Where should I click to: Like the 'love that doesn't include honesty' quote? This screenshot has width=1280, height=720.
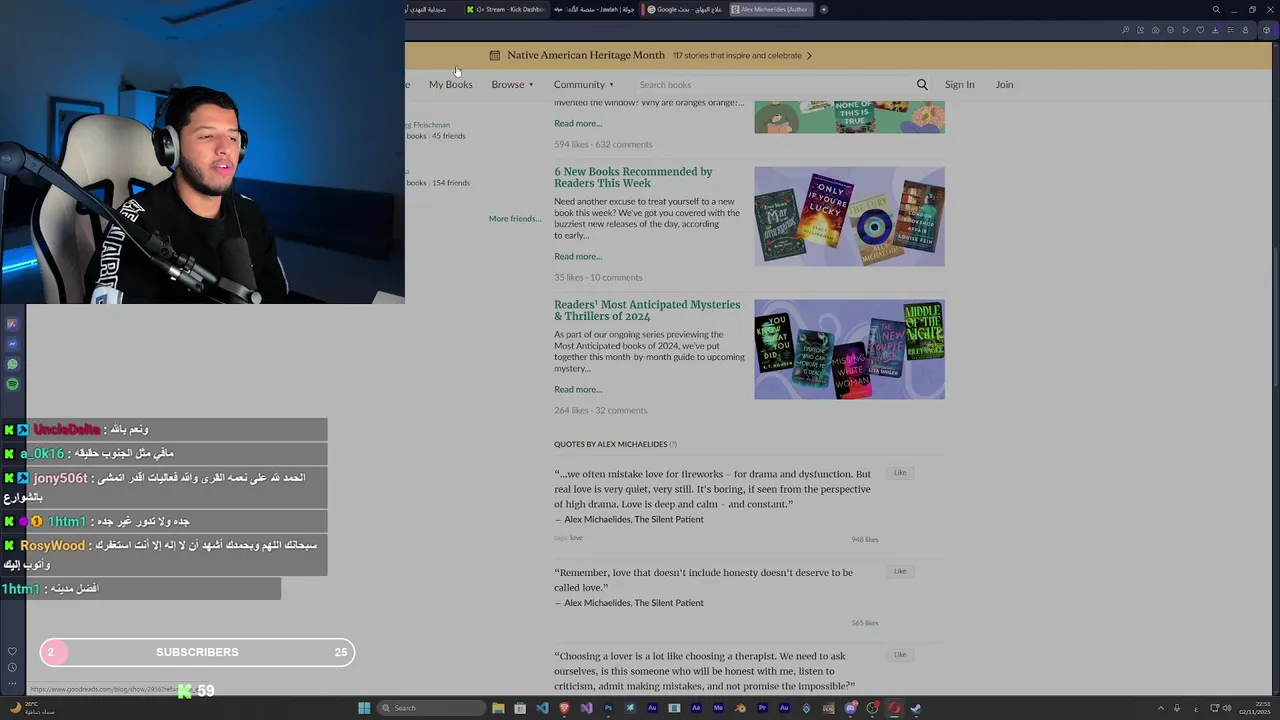click(900, 572)
